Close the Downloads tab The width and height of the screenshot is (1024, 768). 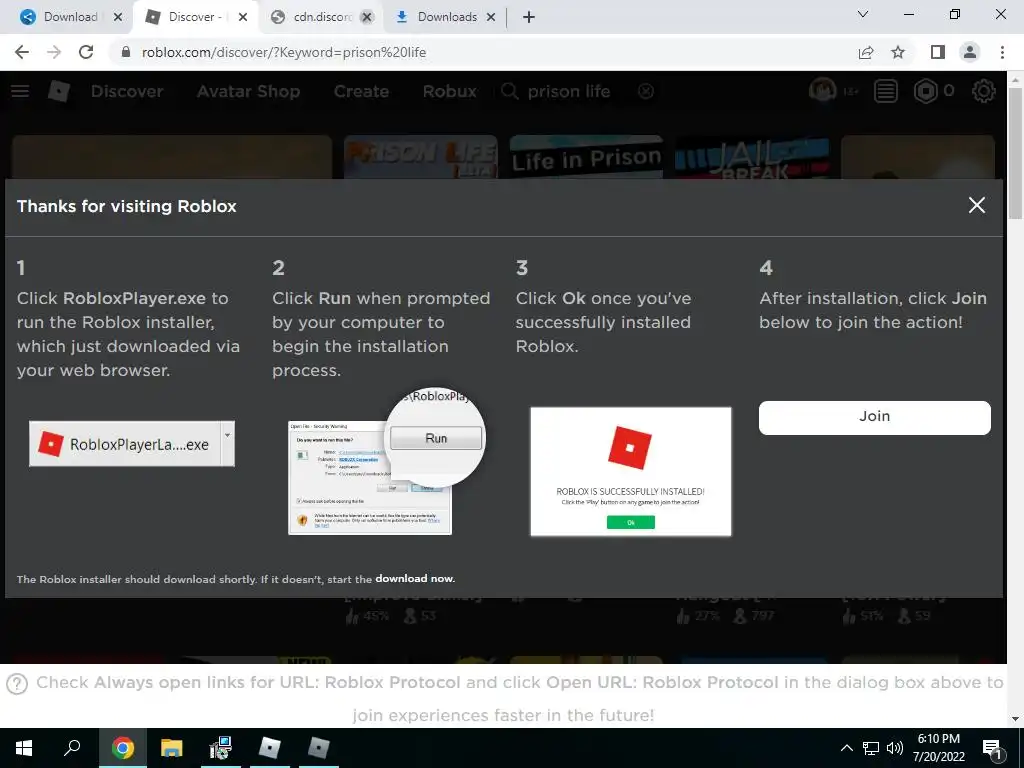tap(491, 17)
